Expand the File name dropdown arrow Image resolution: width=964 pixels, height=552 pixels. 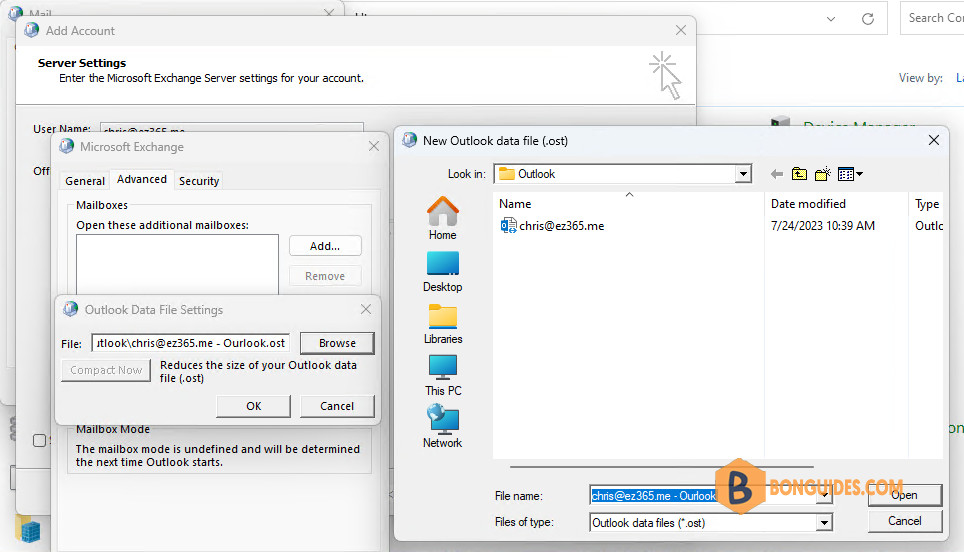[x=824, y=497]
